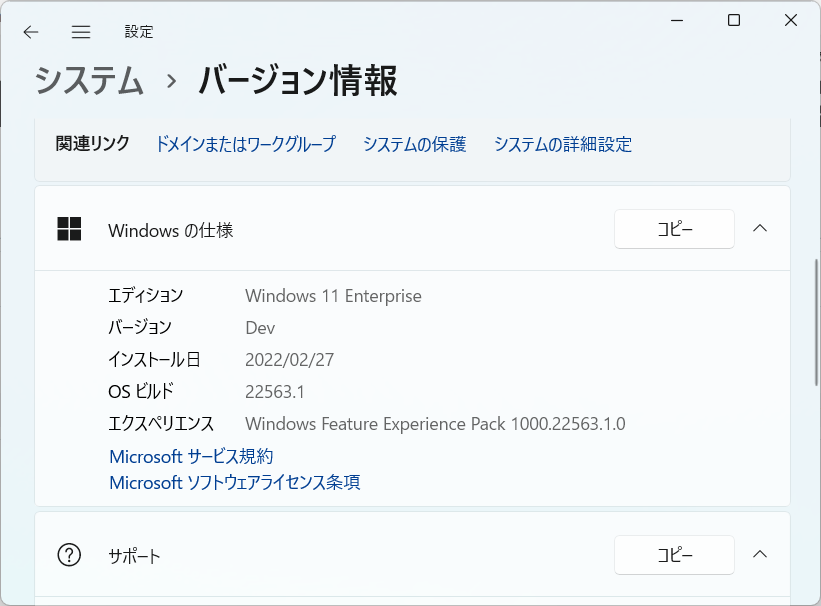This screenshot has height=606, width=821.
Task: Copy the Windows の仕様 details
Action: pyautogui.click(x=674, y=229)
